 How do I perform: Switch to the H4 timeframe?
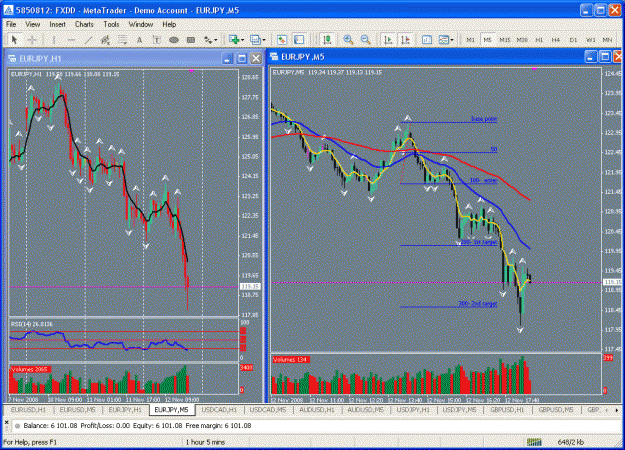pos(556,39)
